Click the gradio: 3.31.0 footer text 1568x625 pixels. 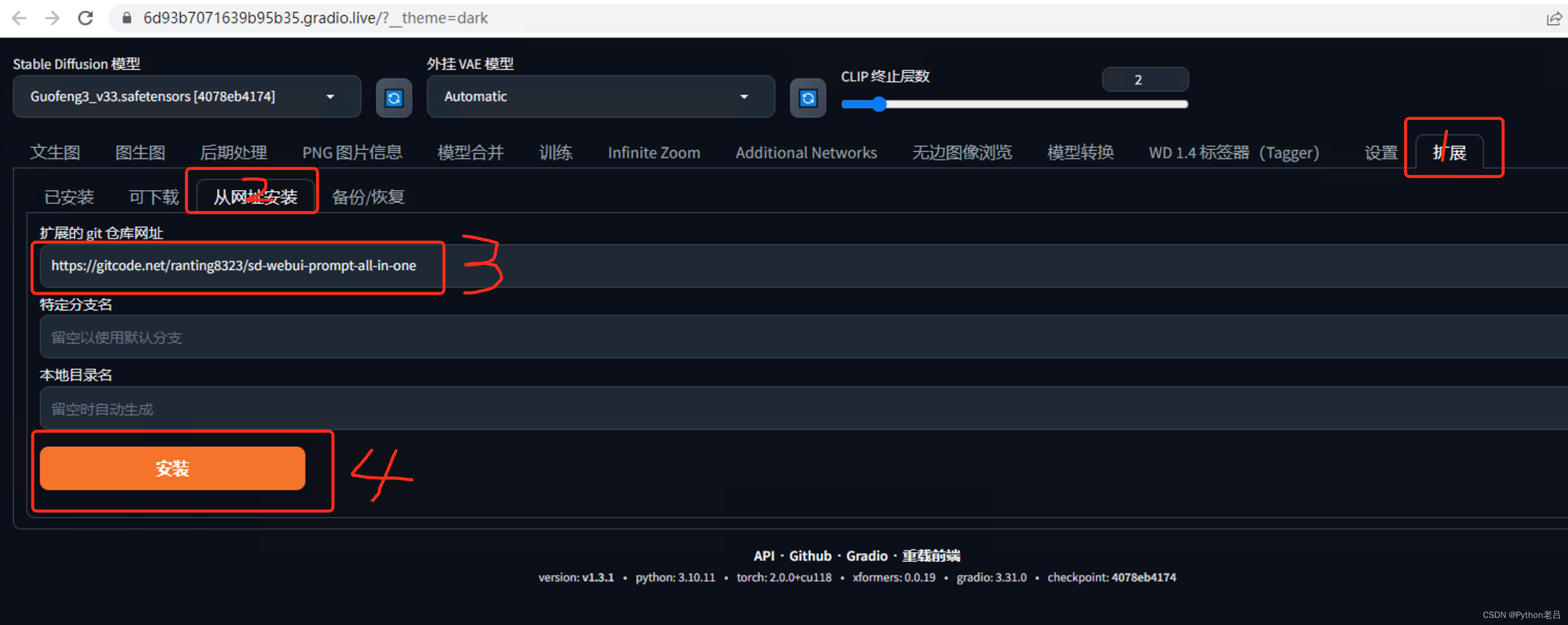991,577
